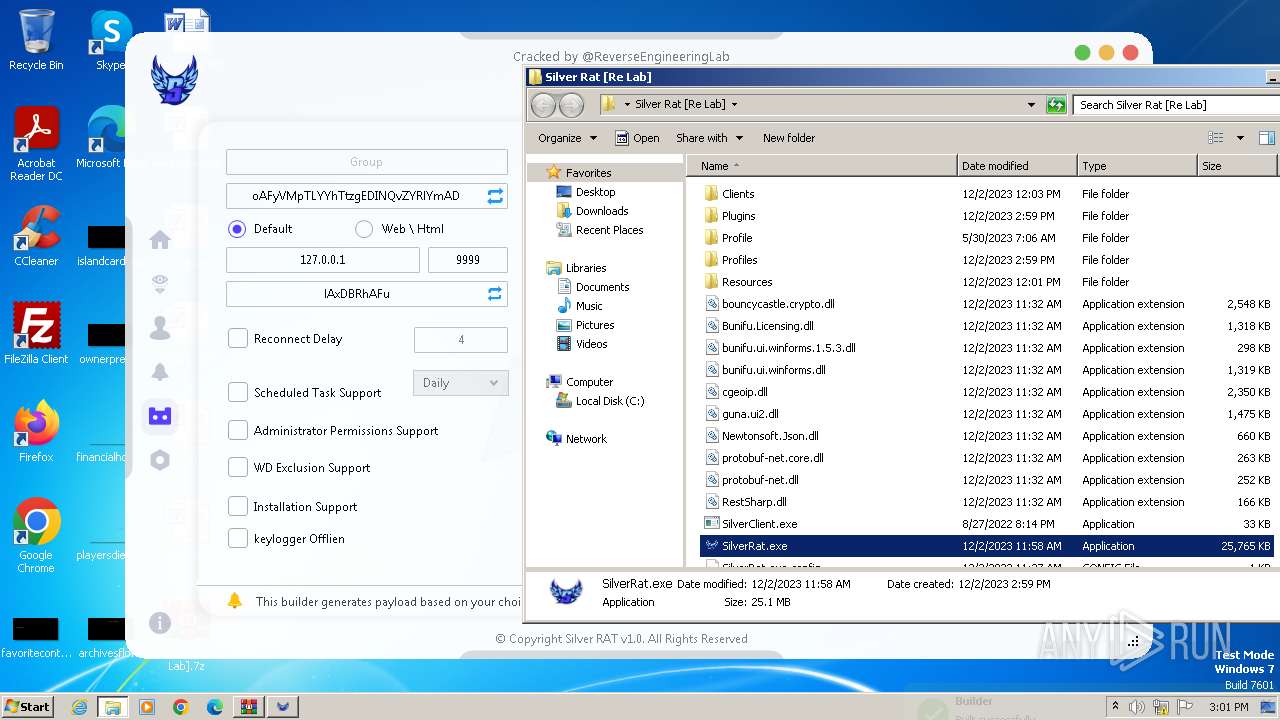
Task: Go forward in the Explorer window
Action: (x=571, y=104)
